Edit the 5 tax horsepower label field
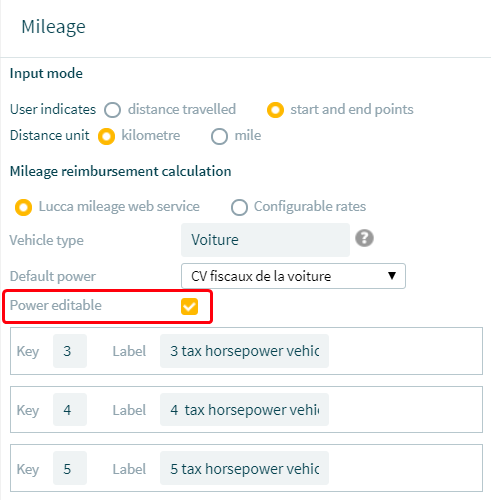Screen dimensions: 491x500 coord(244,468)
